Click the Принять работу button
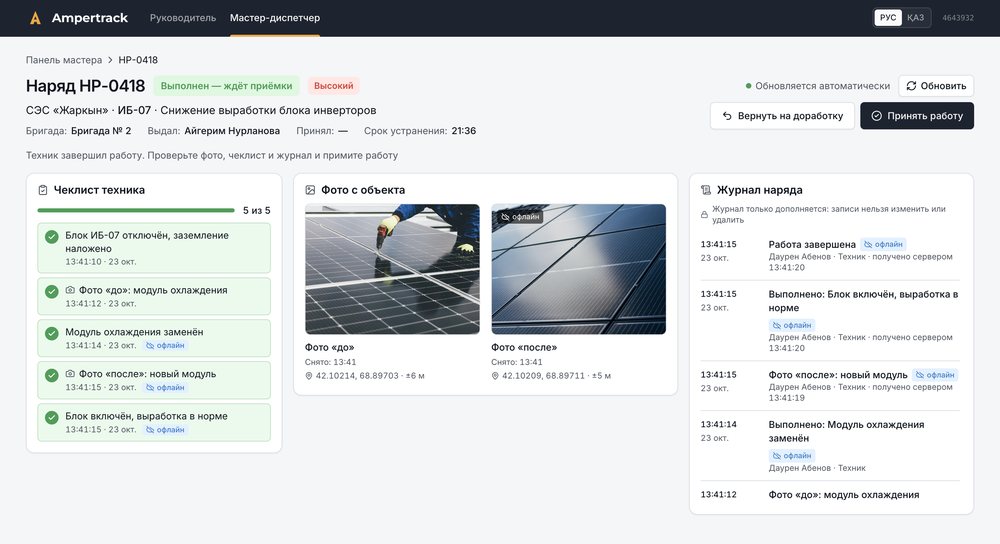 (x=916, y=115)
